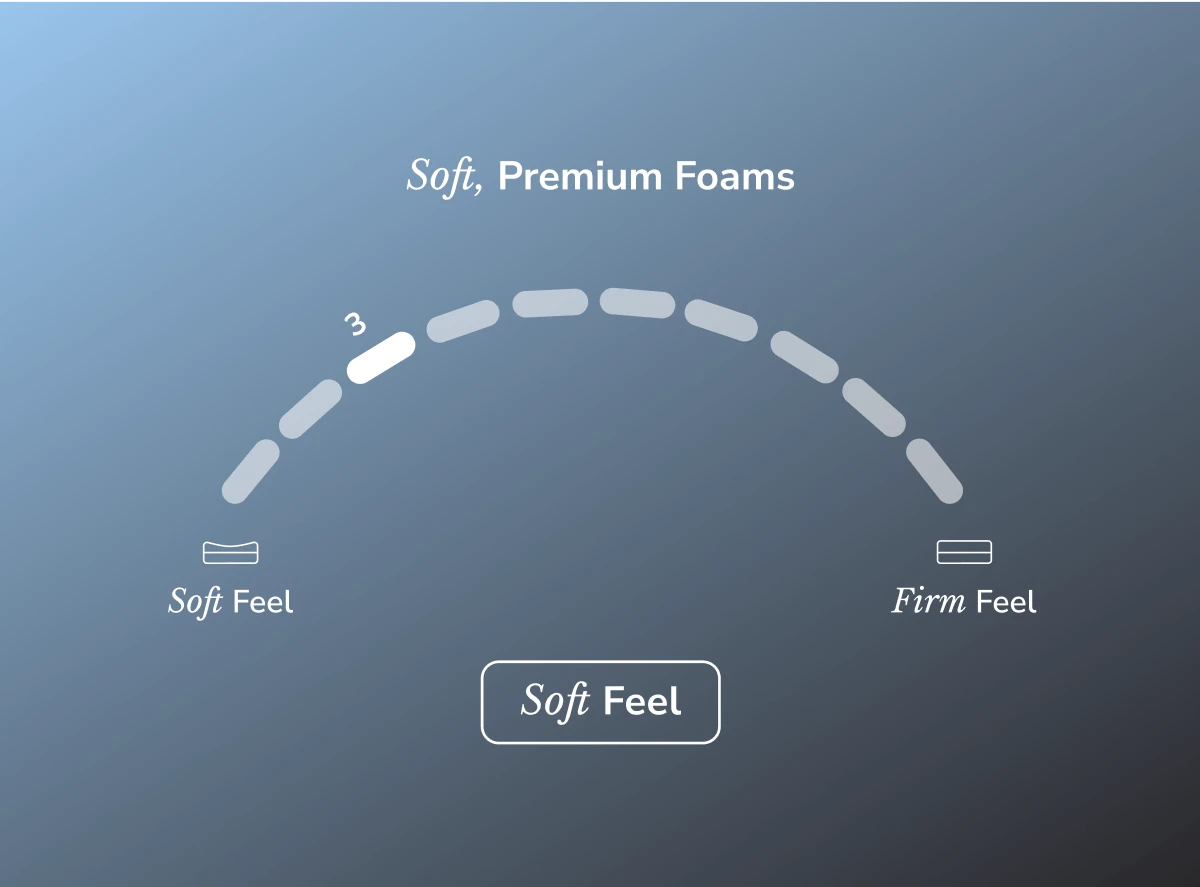Click the number 3 above the highlighted segment
The image size is (1200, 887).
[x=355, y=325]
